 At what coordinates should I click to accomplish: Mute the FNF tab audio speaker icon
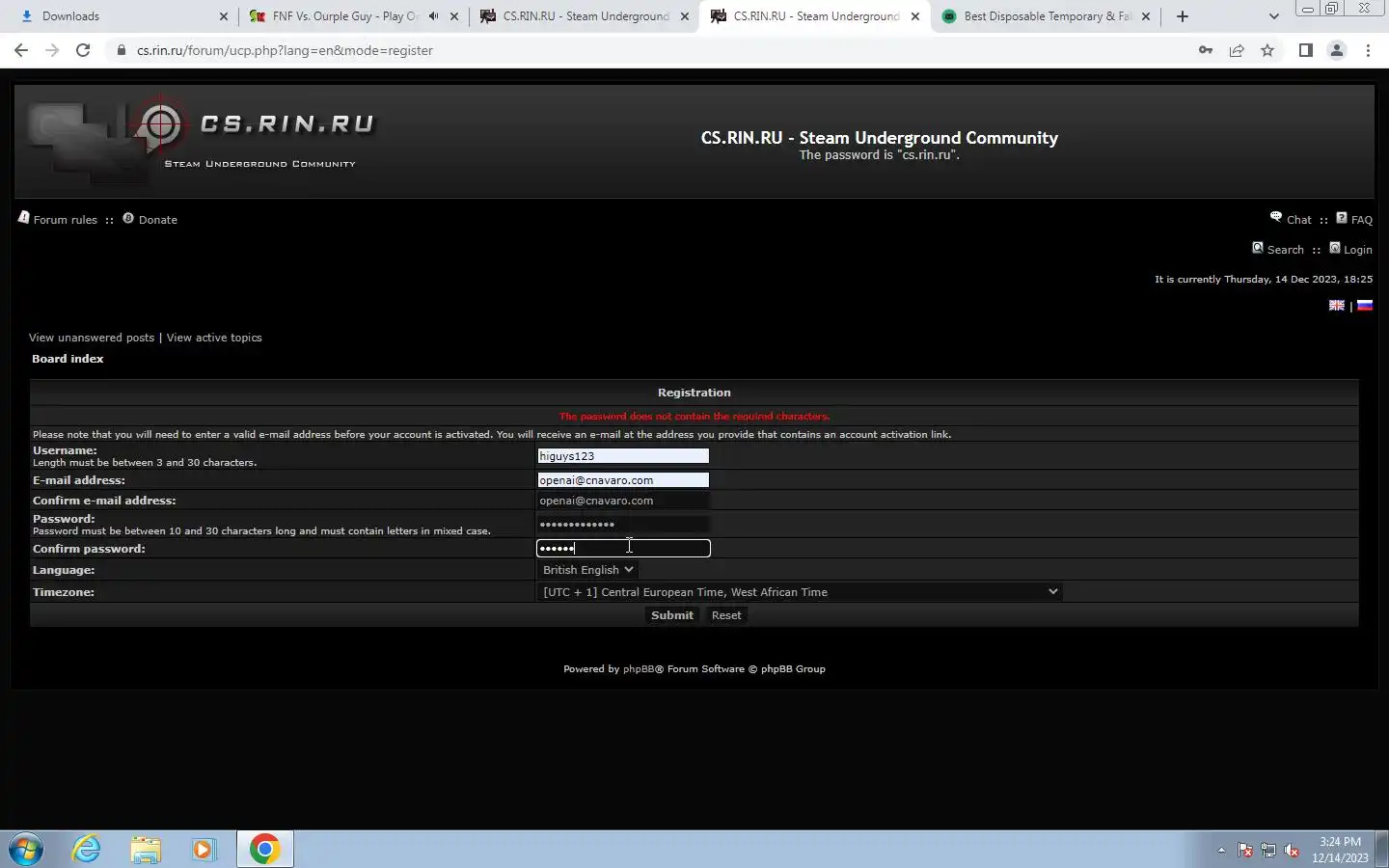pos(433,16)
